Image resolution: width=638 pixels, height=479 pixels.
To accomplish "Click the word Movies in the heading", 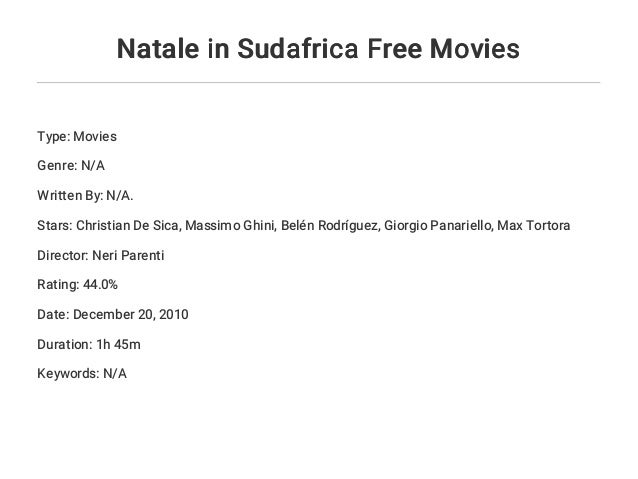I will [475, 48].
